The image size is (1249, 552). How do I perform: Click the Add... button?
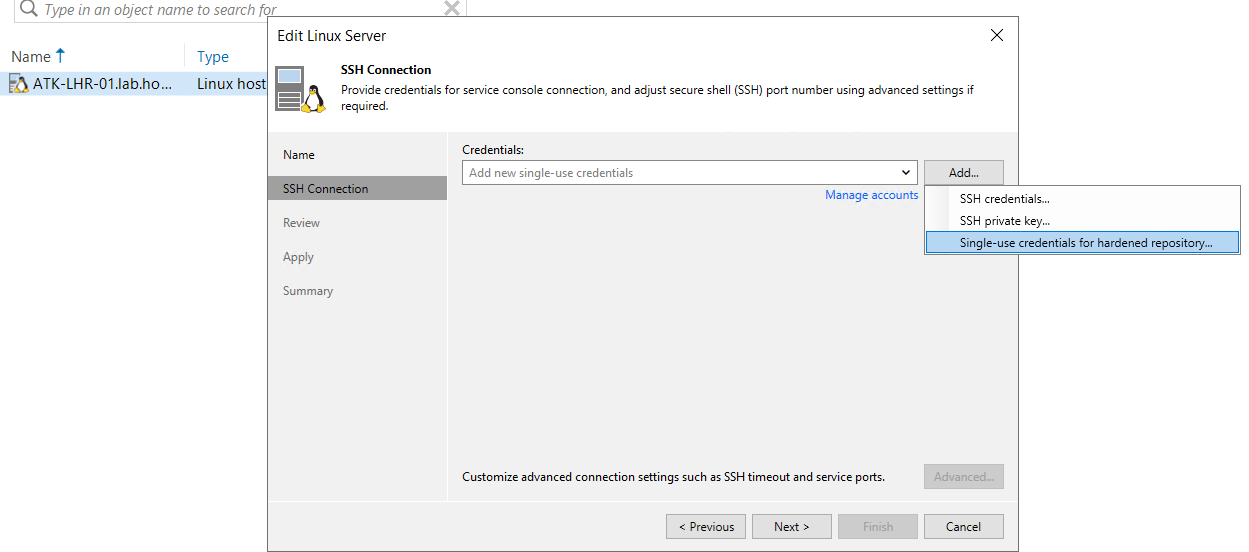click(963, 173)
